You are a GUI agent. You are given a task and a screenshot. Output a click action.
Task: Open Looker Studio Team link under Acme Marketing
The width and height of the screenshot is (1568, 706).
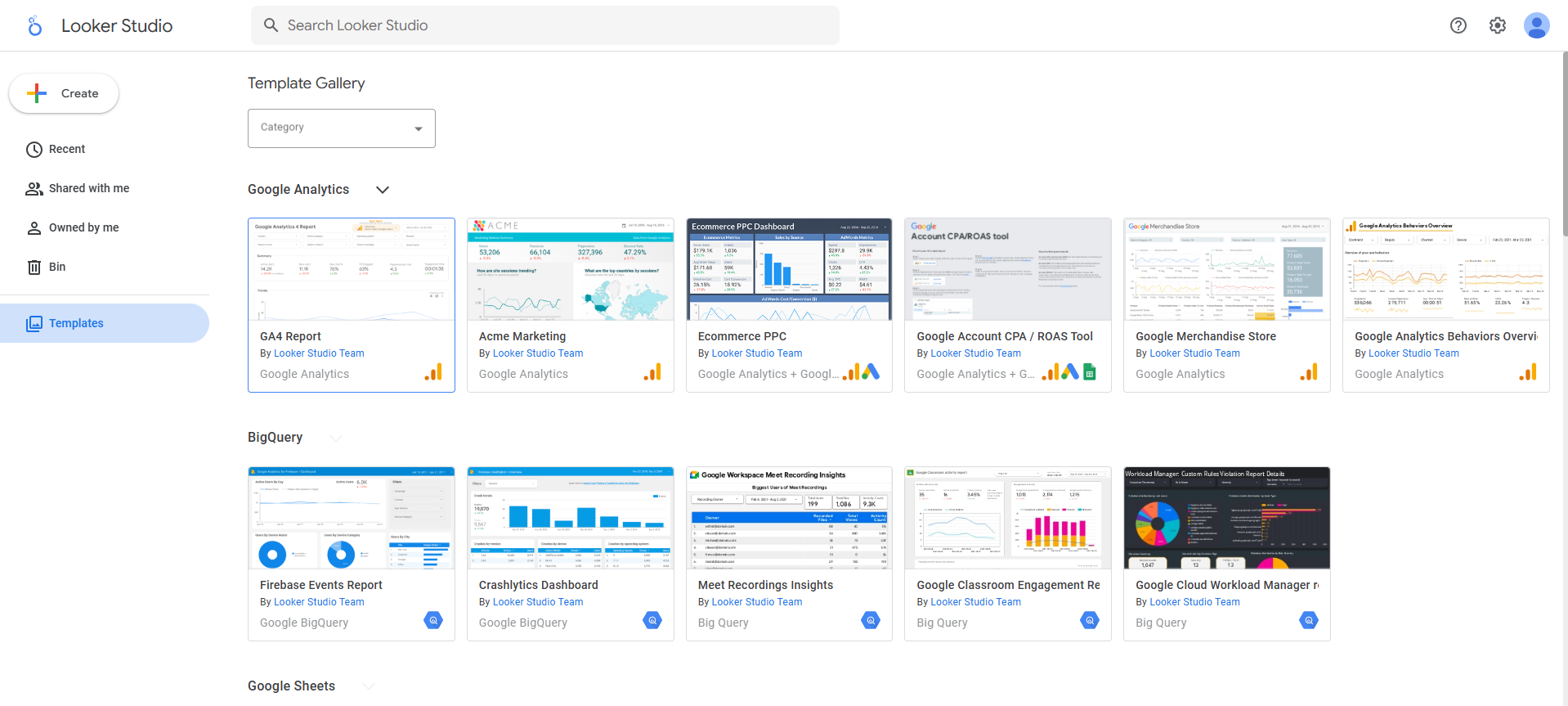[538, 353]
